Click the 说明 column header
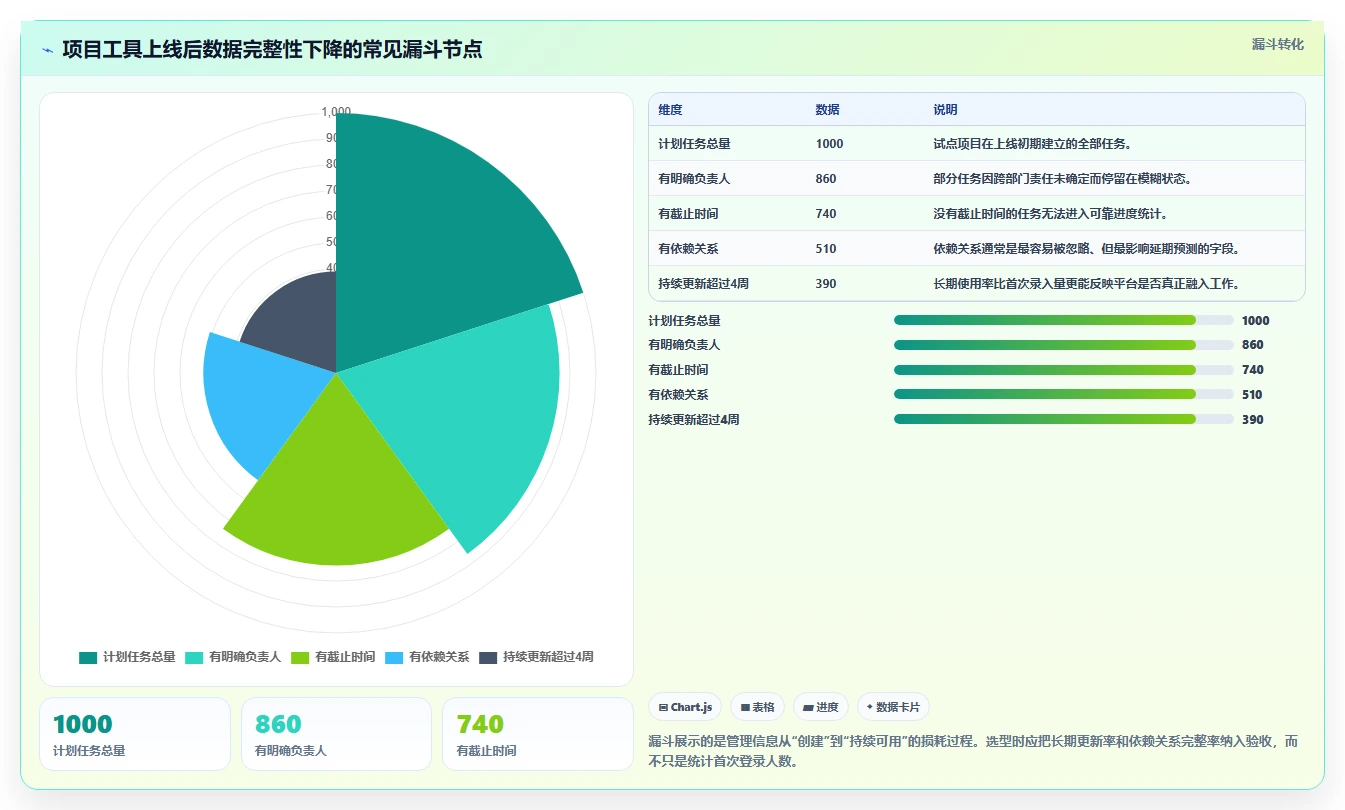 [x=946, y=110]
